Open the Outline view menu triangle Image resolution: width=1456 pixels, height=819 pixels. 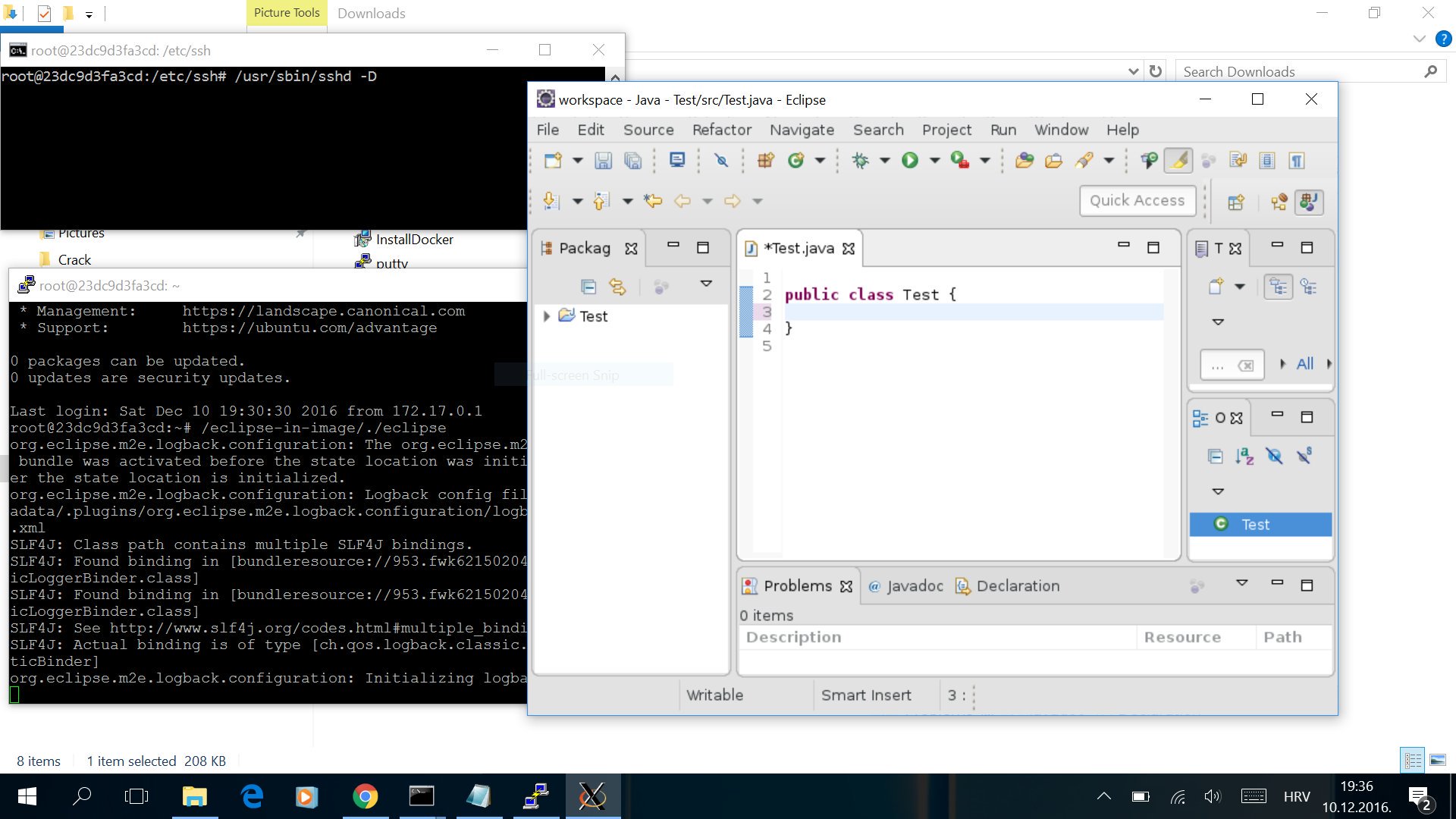pyautogui.click(x=1218, y=491)
